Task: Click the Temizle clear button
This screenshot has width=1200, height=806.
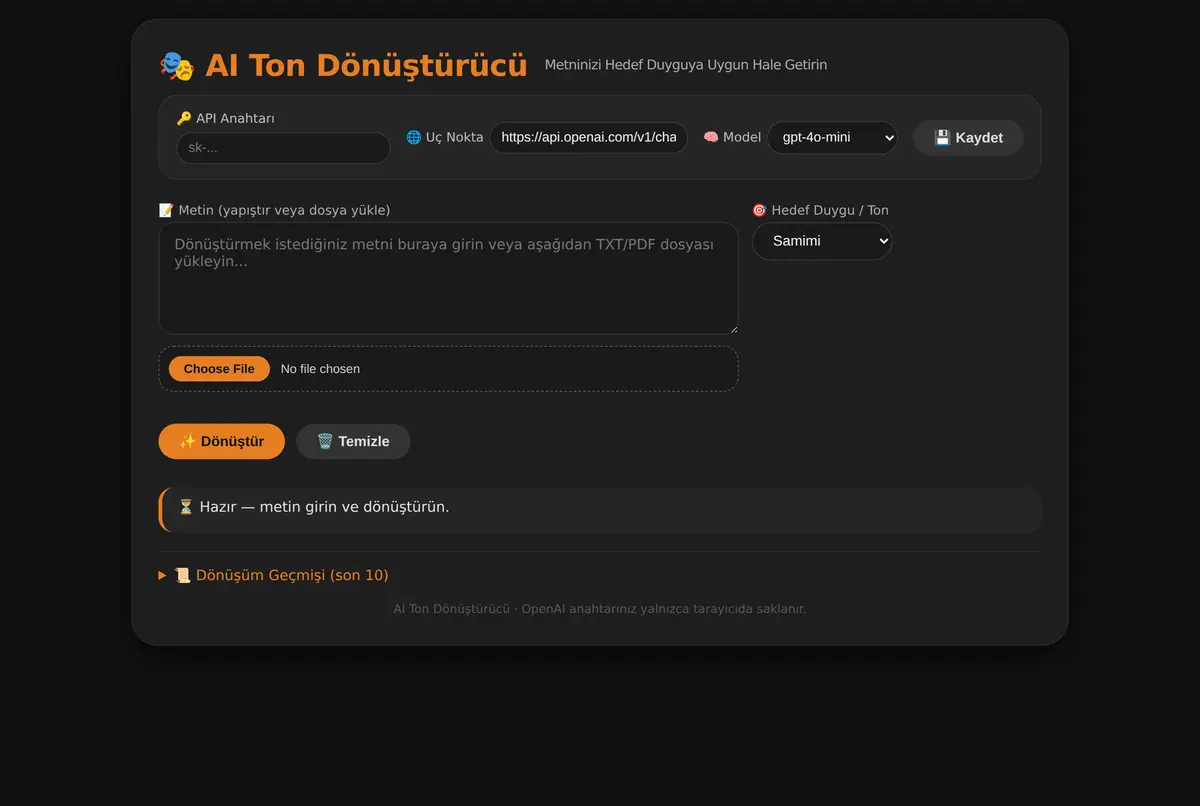Action: pyautogui.click(x=353, y=441)
